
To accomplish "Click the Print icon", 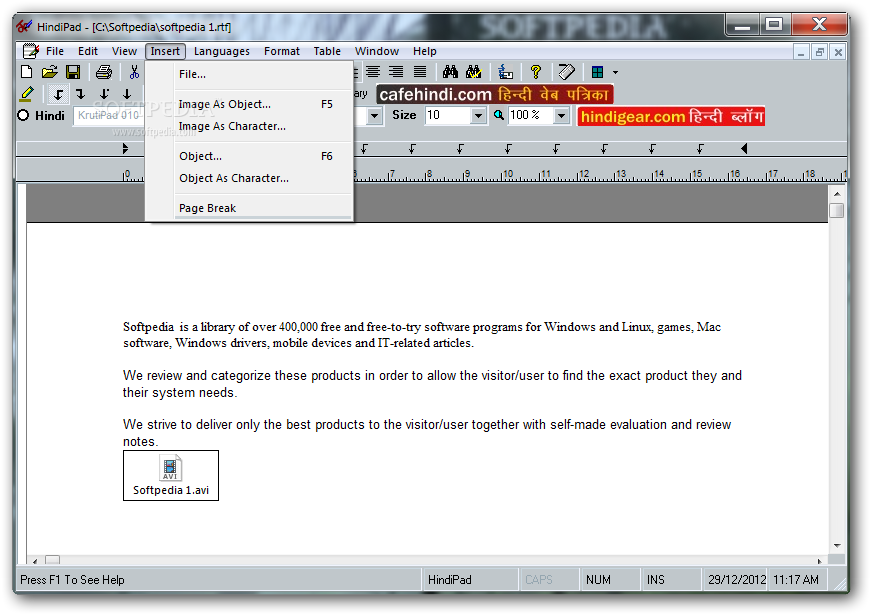I will click(104, 72).
